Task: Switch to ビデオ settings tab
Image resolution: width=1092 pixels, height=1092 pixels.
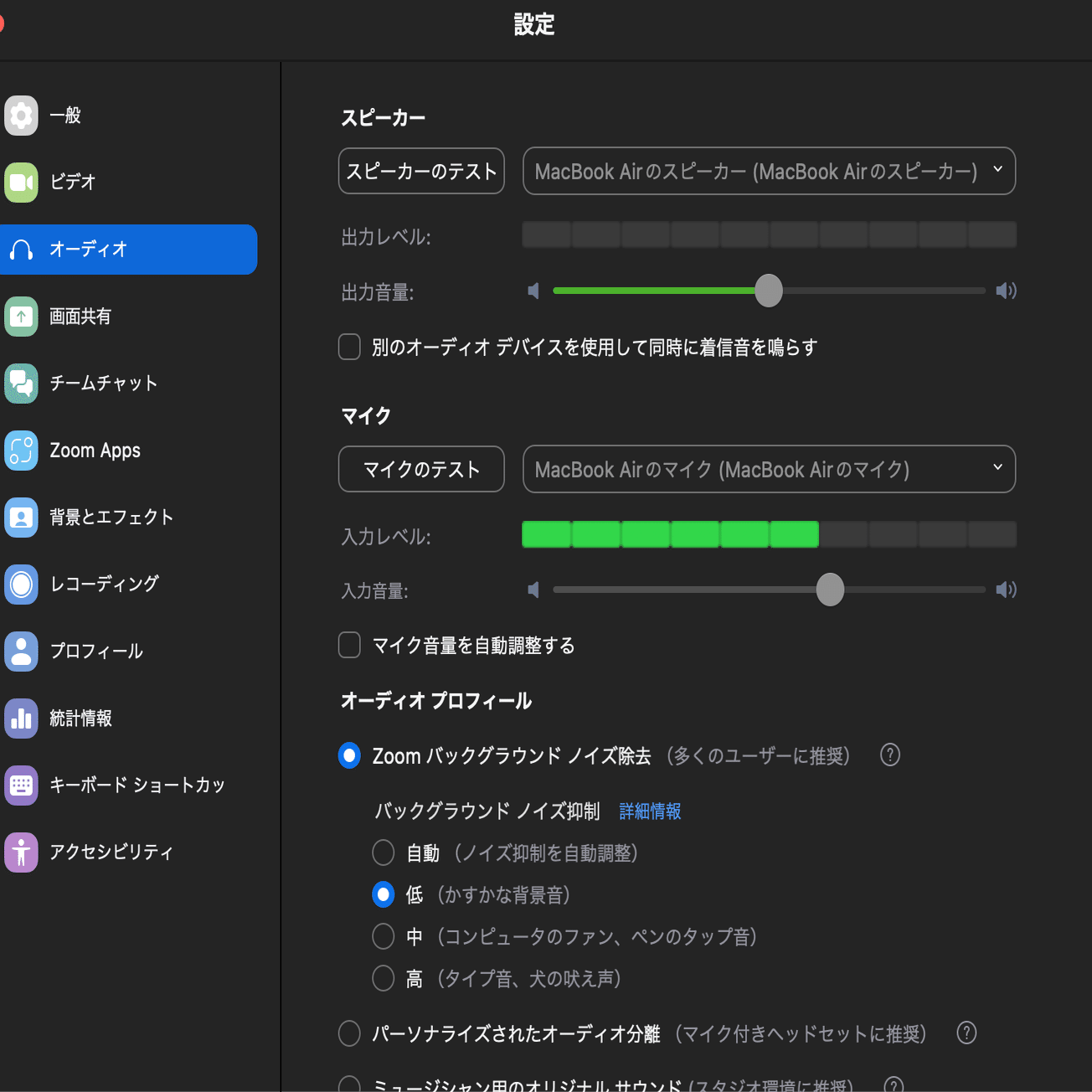Action: pyautogui.click(x=128, y=183)
